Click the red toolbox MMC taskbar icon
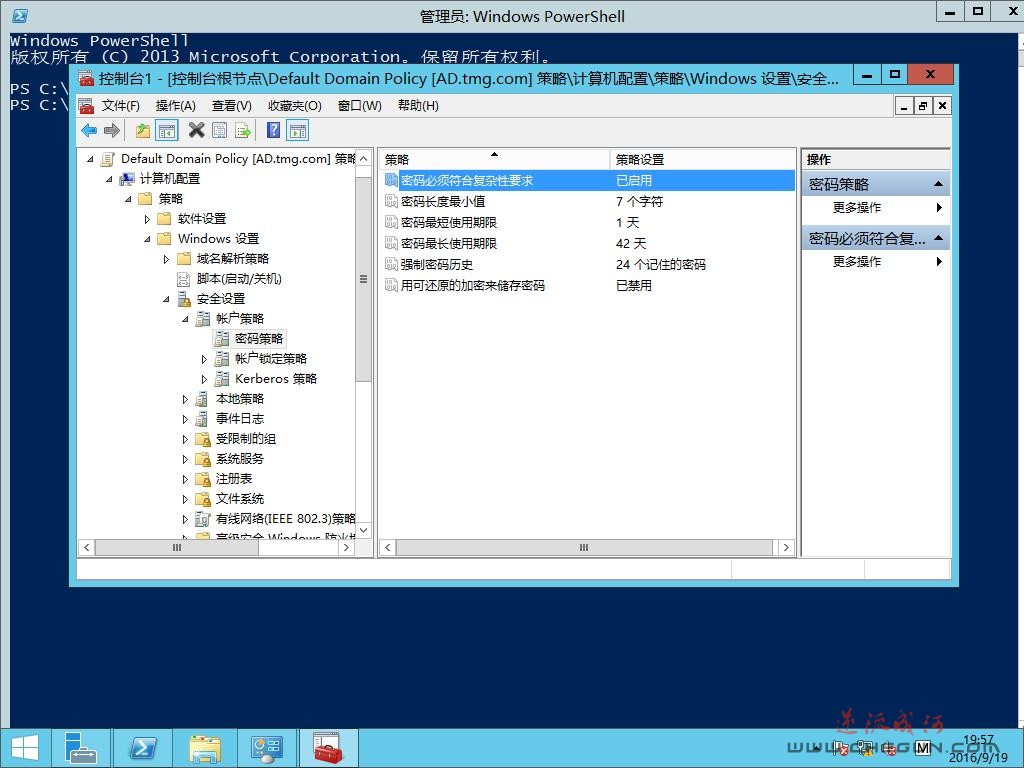1024x768 pixels. click(x=328, y=748)
